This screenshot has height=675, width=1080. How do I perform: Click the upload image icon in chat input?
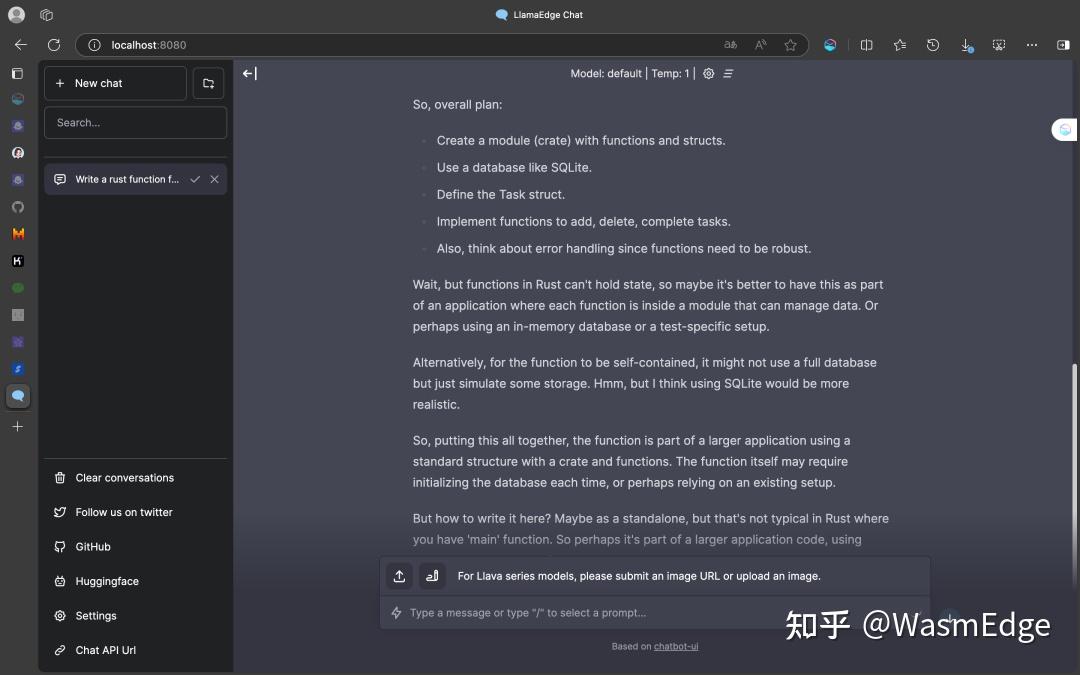pyautogui.click(x=399, y=576)
